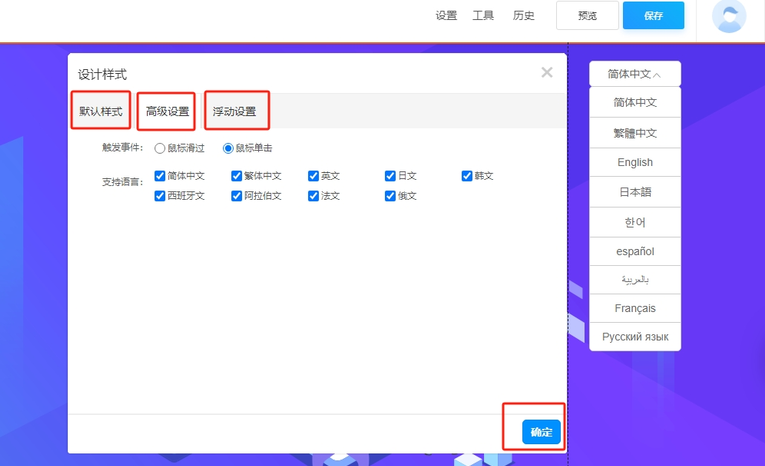Uncheck the 日文 checkbox
This screenshot has width=765, height=466.
390,176
